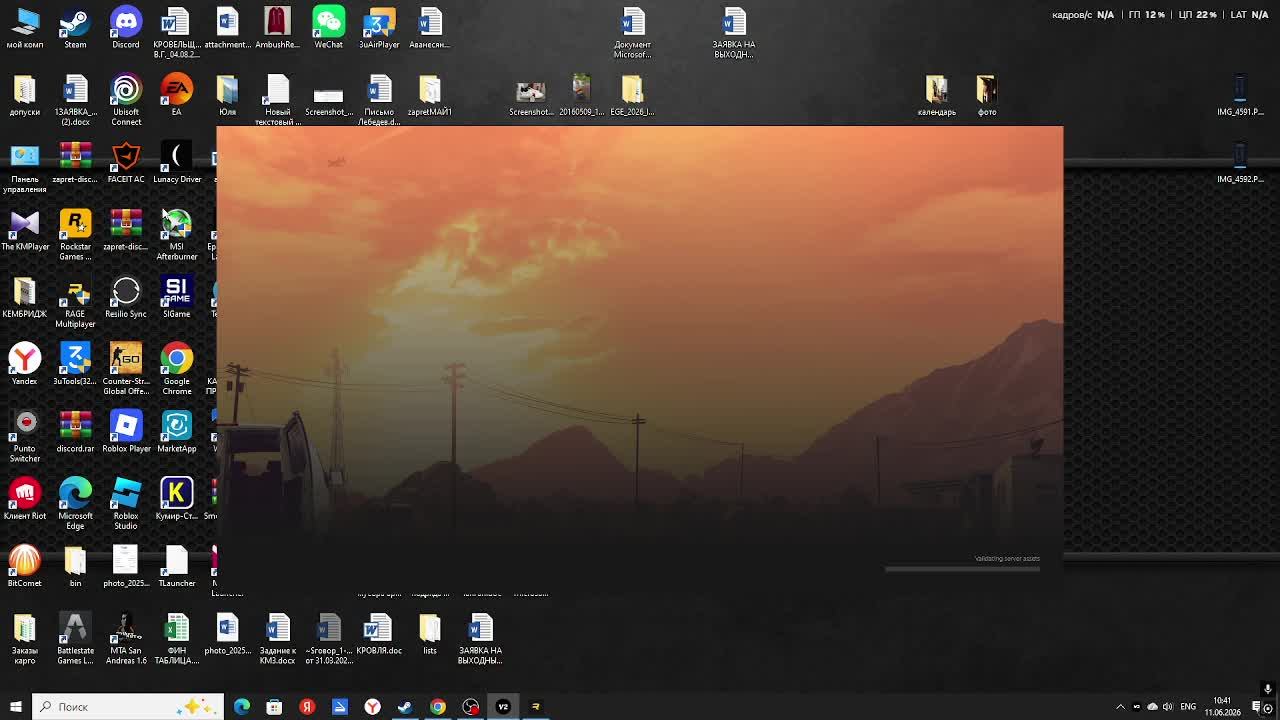Viewport: 1280px width, 720px height.
Task: Select the Клиент Riot desktop icon
Action: 25,499
